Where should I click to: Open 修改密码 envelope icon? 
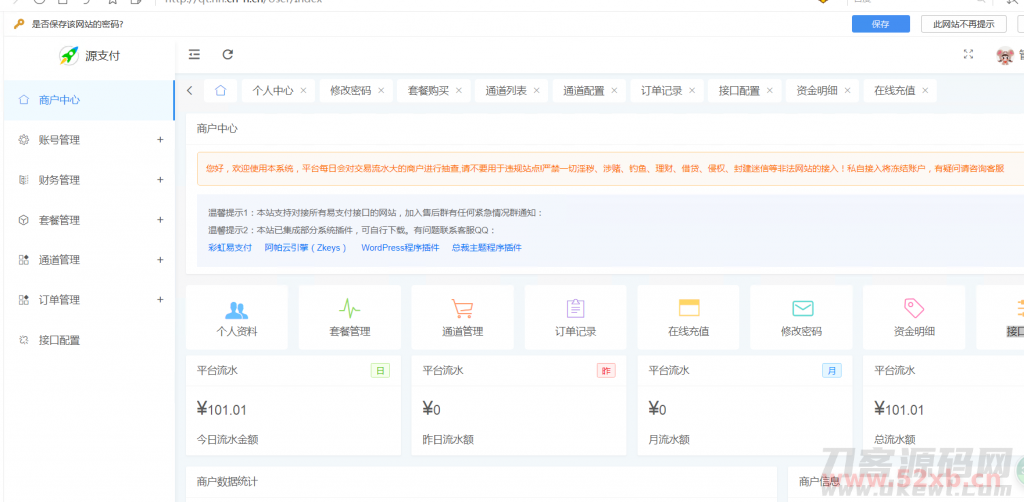[801, 309]
